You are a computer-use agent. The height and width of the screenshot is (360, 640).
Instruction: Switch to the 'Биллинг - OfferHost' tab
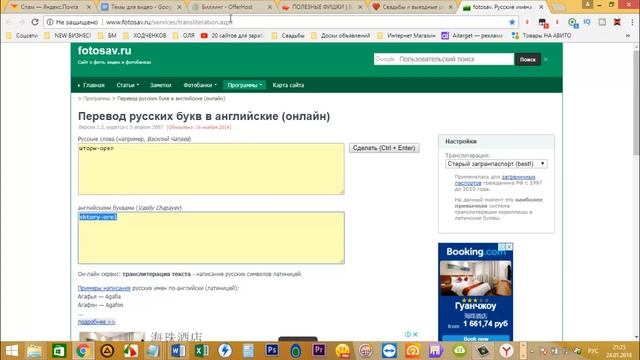(x=231, y=7)
